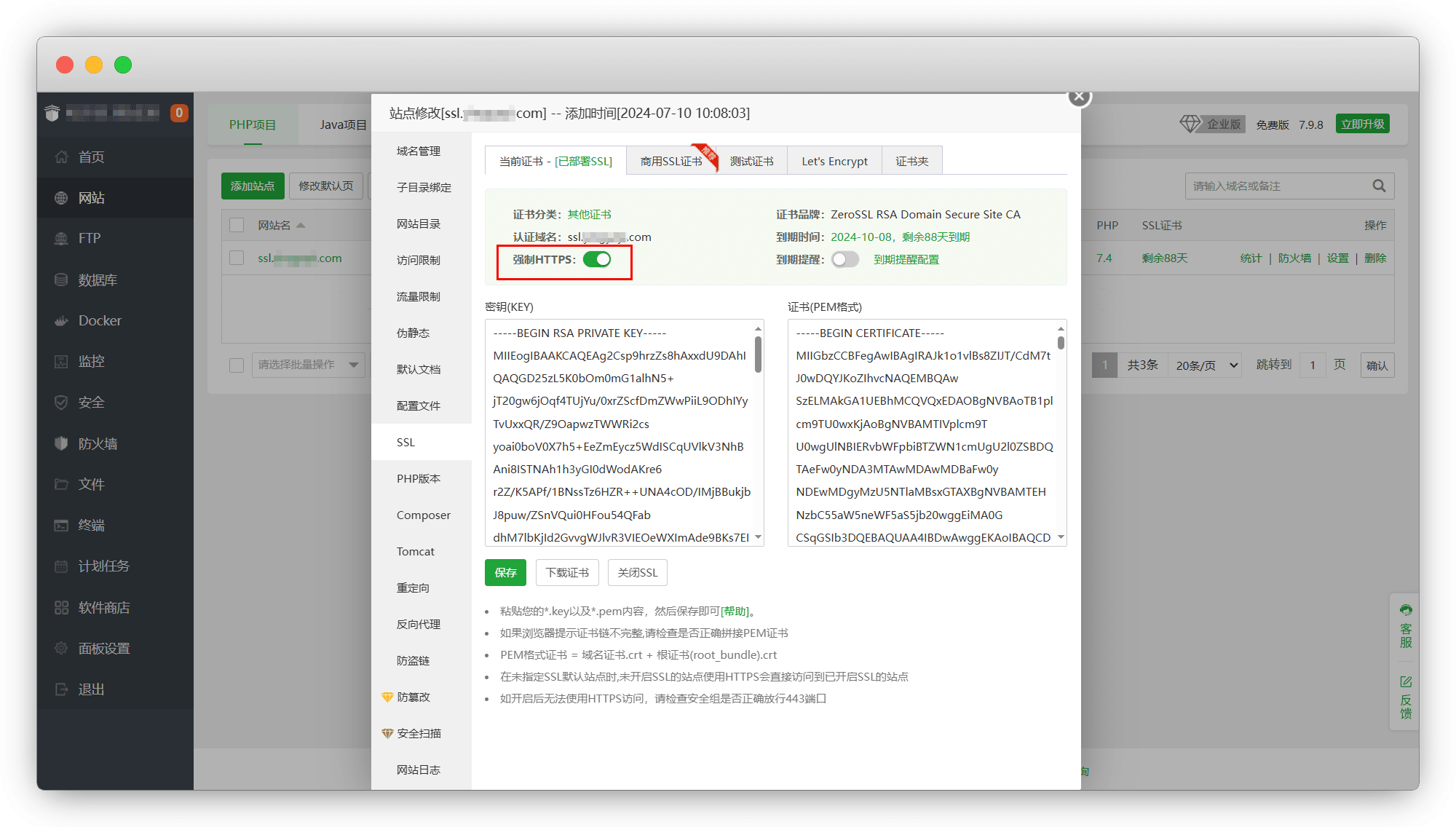1456x827 pixels.
Task: Toggle the force HTTPS switch off
Action: (x=597, y=260)
